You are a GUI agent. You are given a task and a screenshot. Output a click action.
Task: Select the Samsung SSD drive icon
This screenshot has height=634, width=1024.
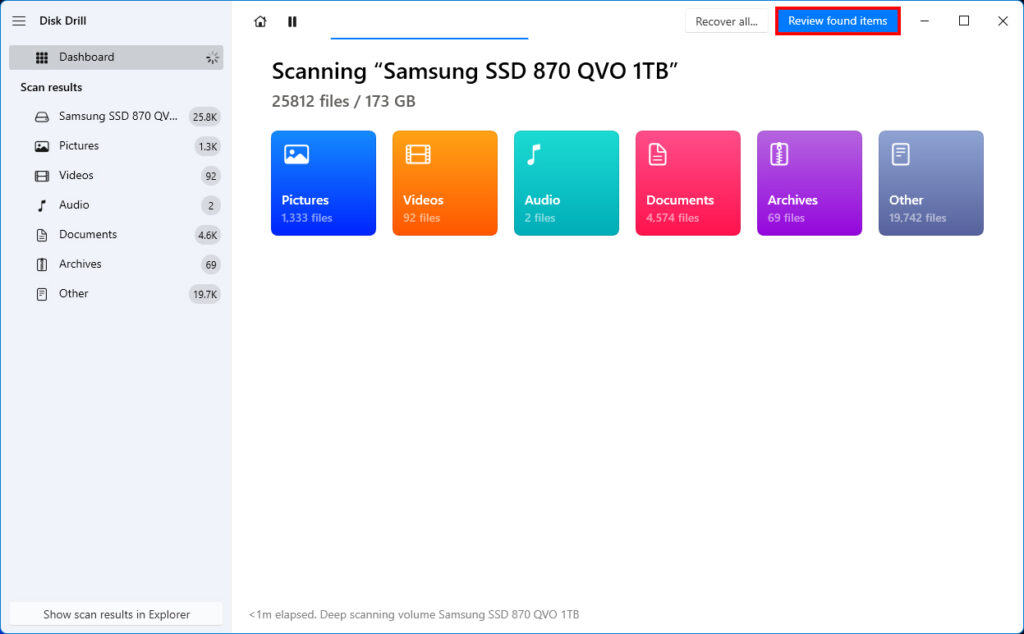tap(41, 116)
